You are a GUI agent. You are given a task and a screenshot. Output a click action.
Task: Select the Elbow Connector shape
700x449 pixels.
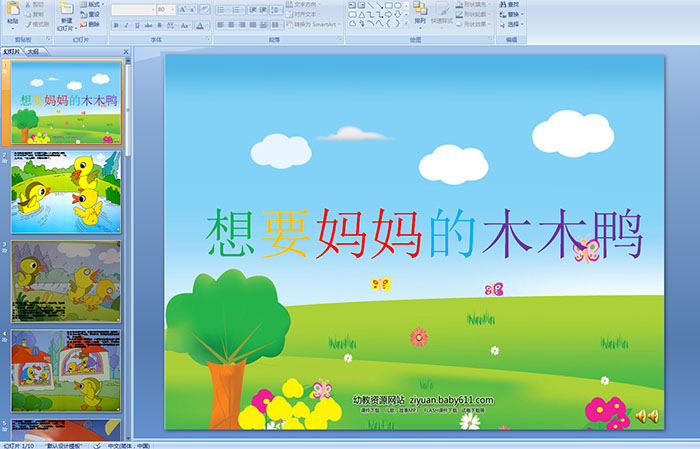coord(371,15)
